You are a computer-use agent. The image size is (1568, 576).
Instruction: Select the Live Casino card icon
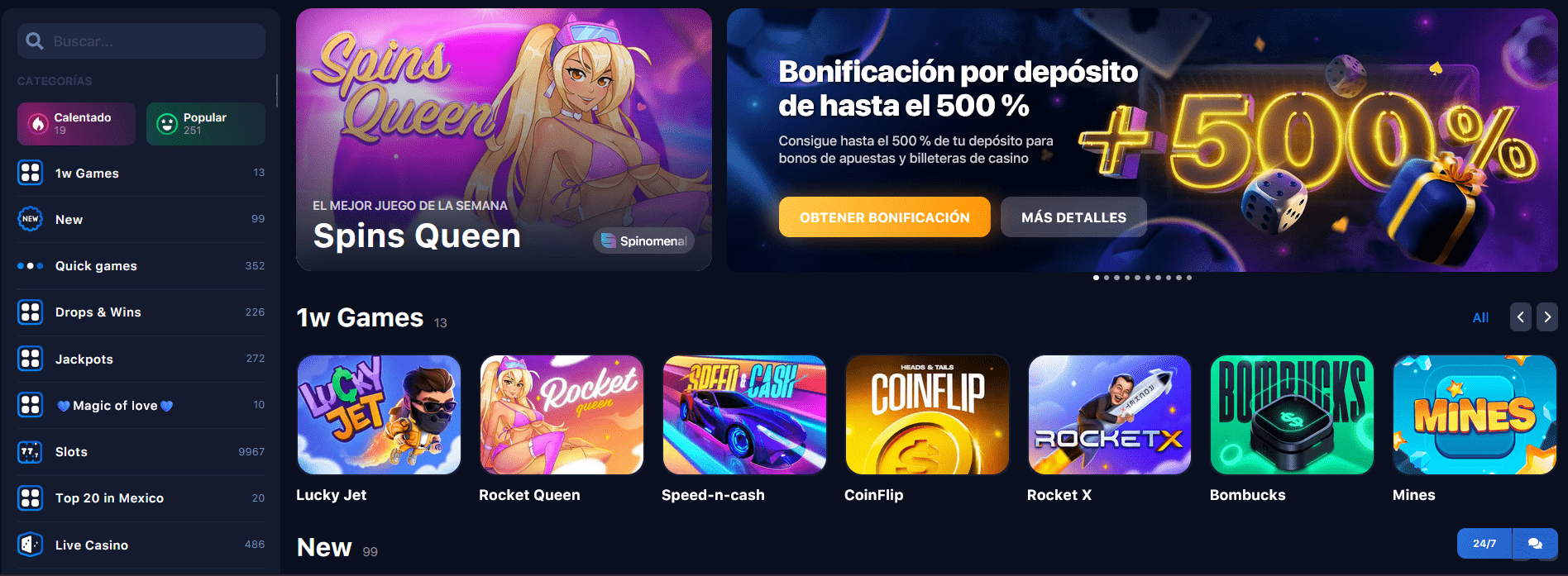31,545
